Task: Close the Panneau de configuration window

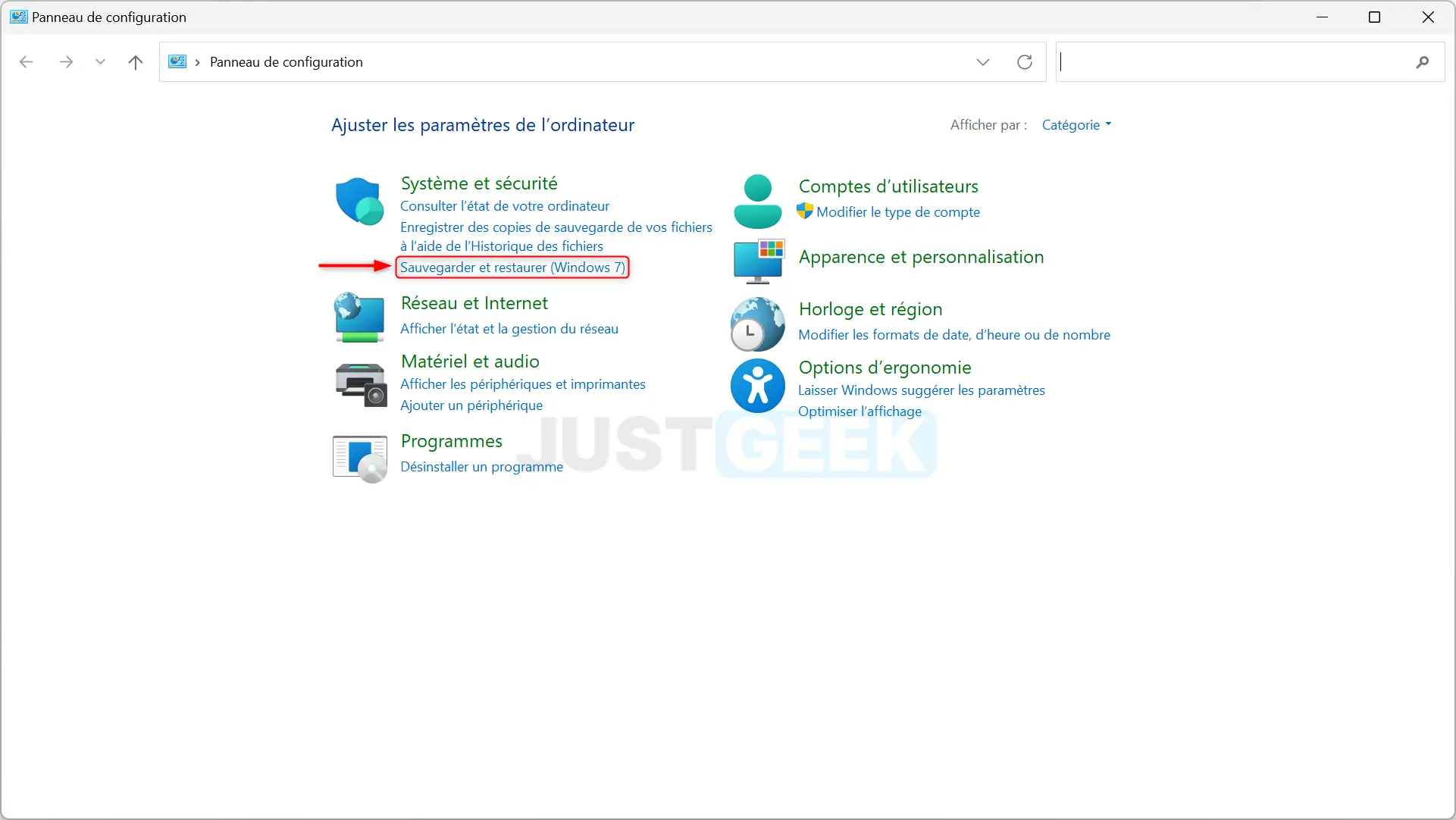Action: [x=1428, y=17]
